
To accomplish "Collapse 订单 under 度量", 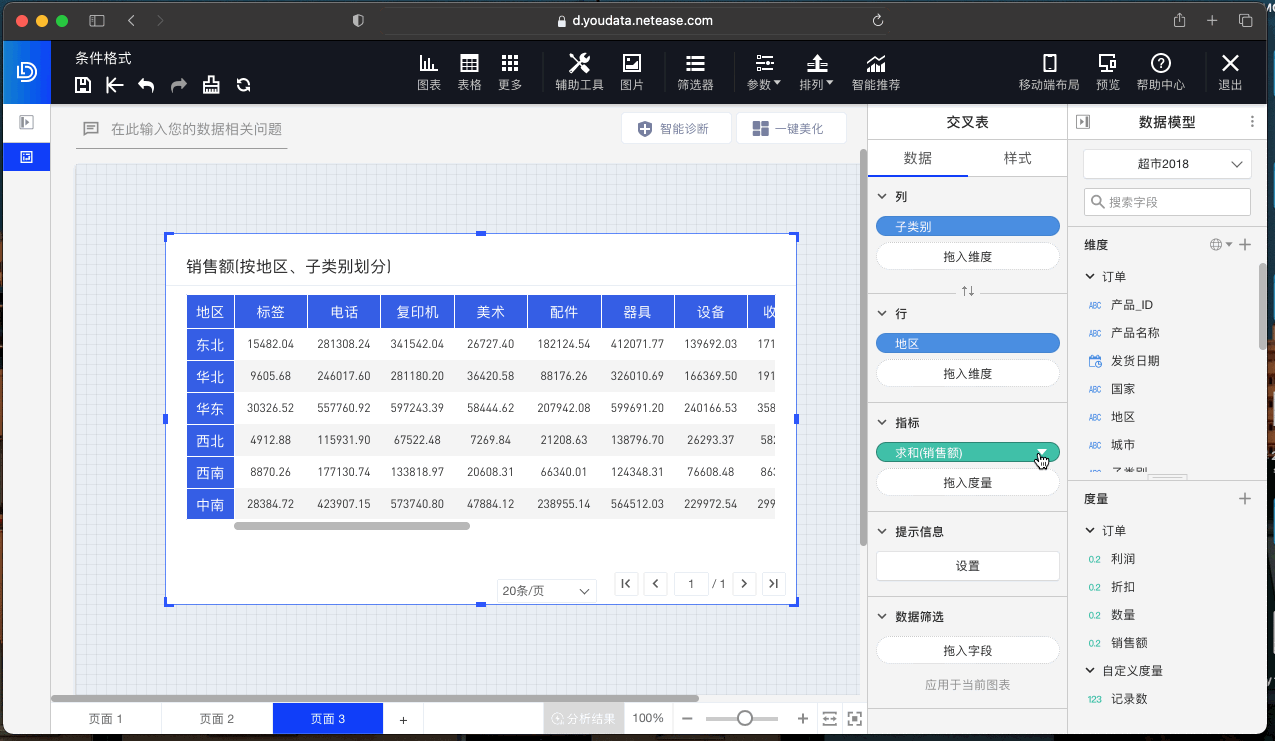I will pos(1090,531).
